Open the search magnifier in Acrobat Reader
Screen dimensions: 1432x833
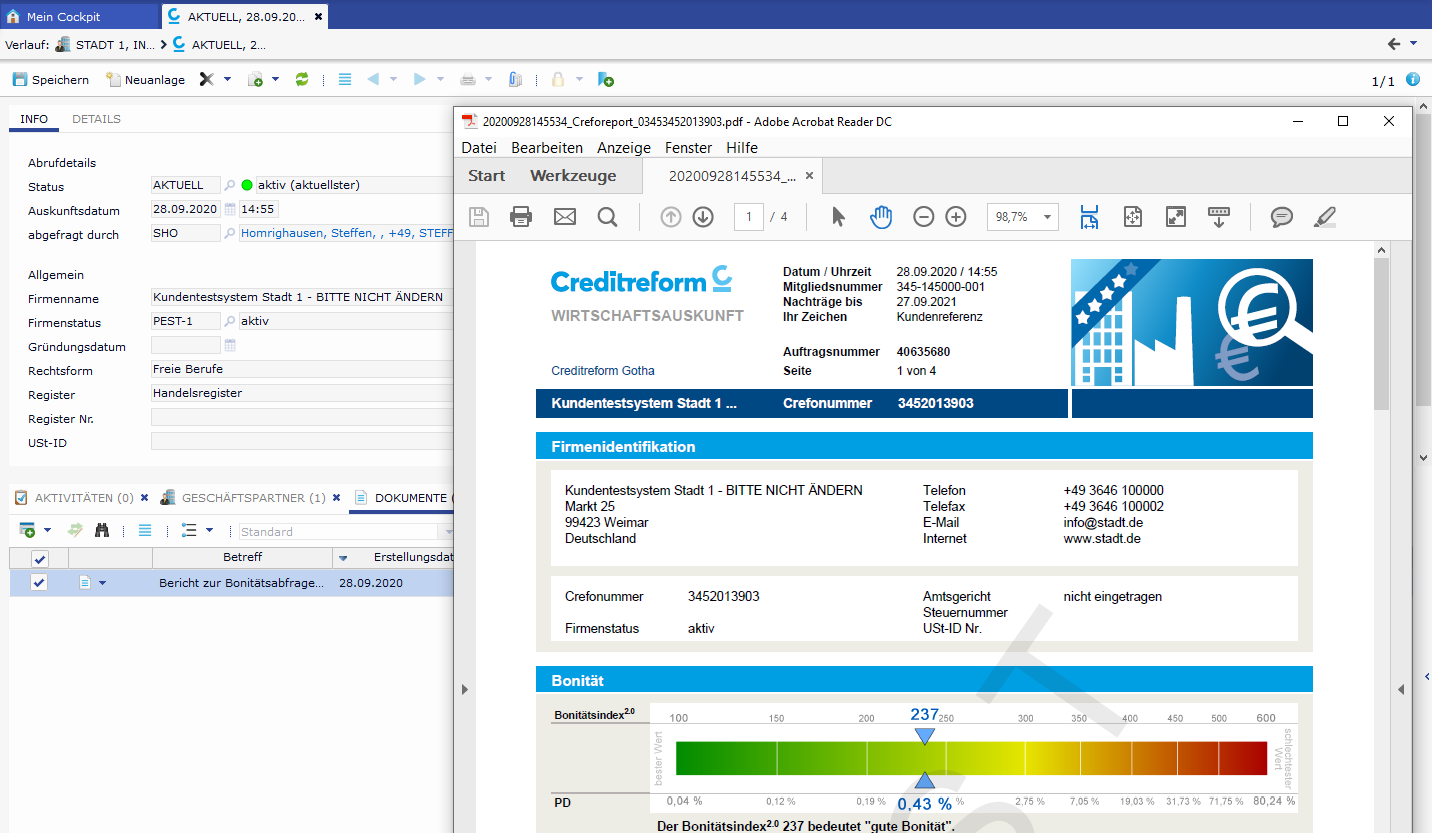coord(607,217)
